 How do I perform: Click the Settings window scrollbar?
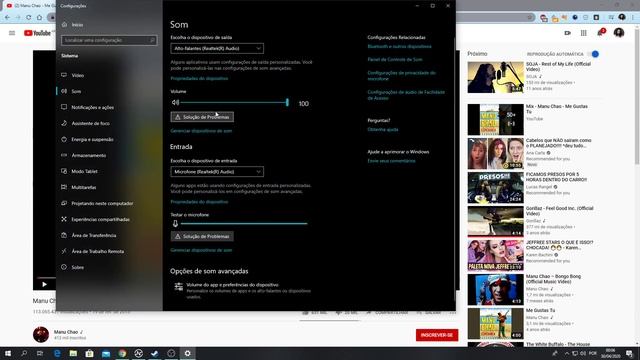[454, 169]
